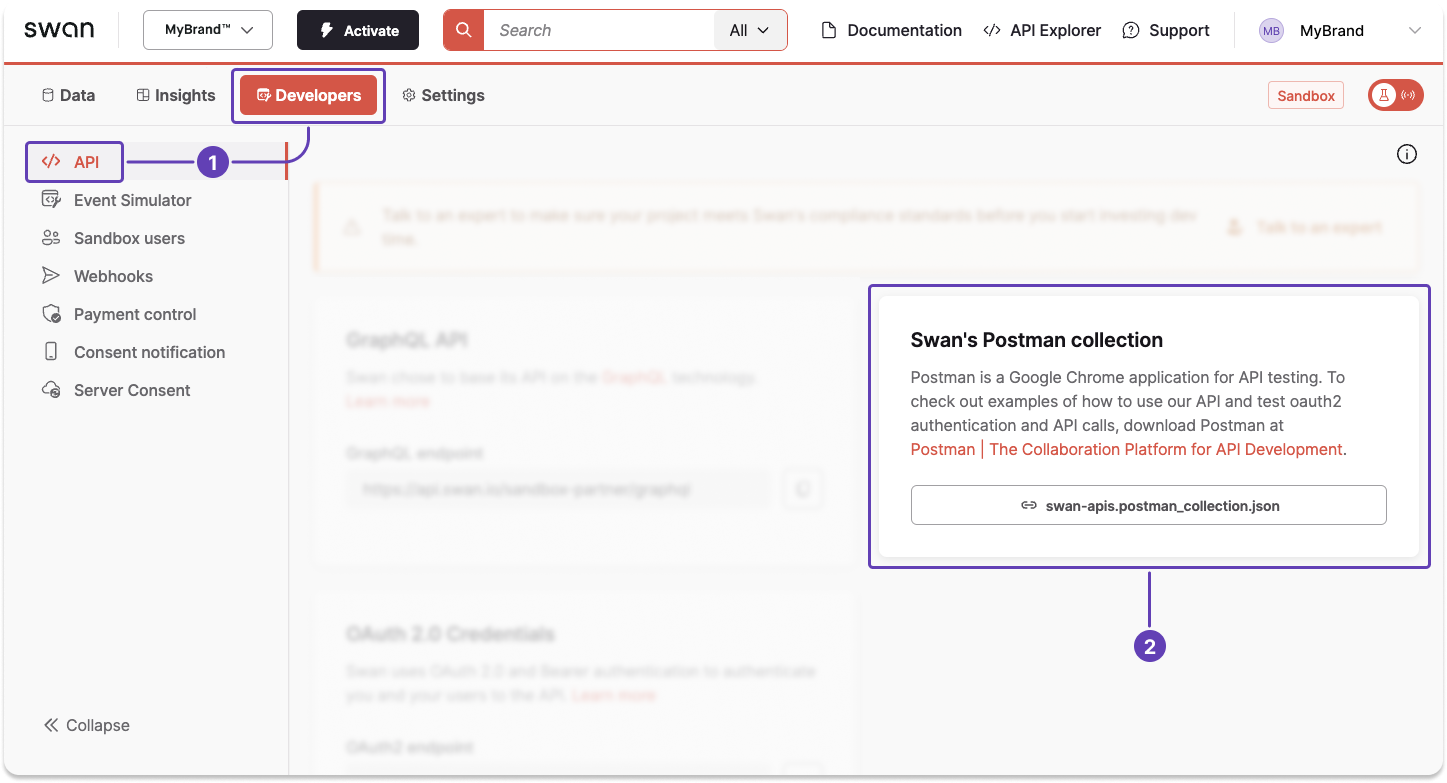The height and width of the screenshot is (783, 1447).
Task: Select Sandbox users in the sidebar
Action: 129,238
